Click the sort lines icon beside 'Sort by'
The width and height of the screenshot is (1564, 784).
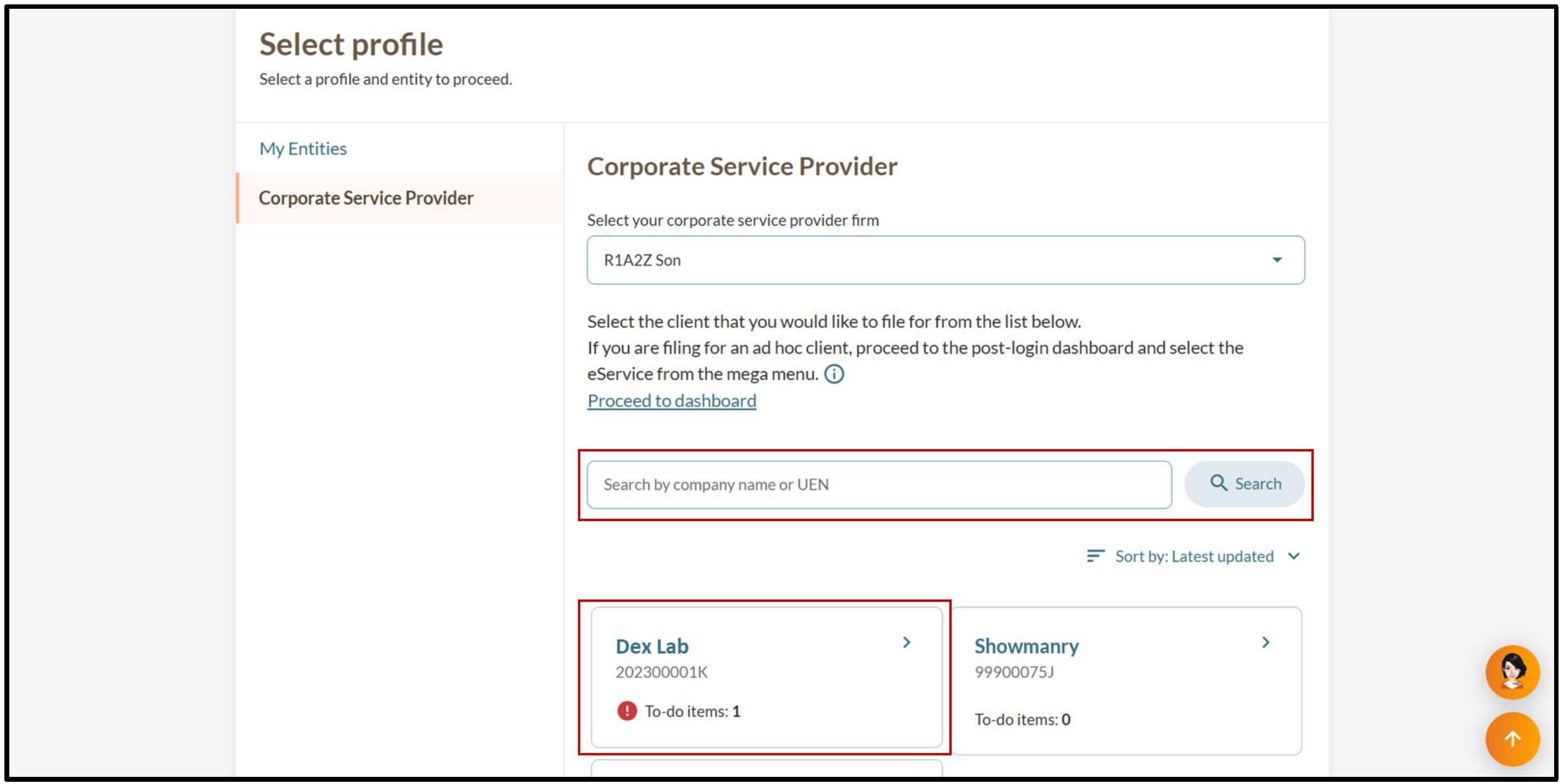click(1094, 556)
